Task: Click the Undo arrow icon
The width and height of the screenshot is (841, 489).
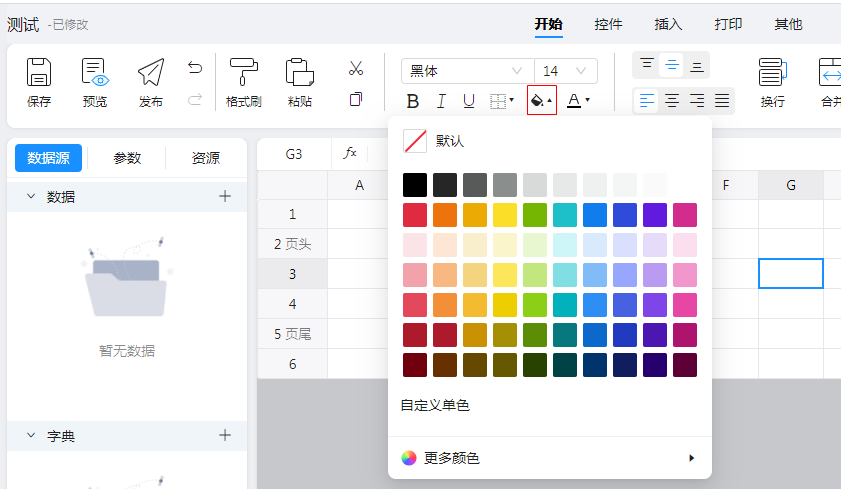Action: (195, 68)
